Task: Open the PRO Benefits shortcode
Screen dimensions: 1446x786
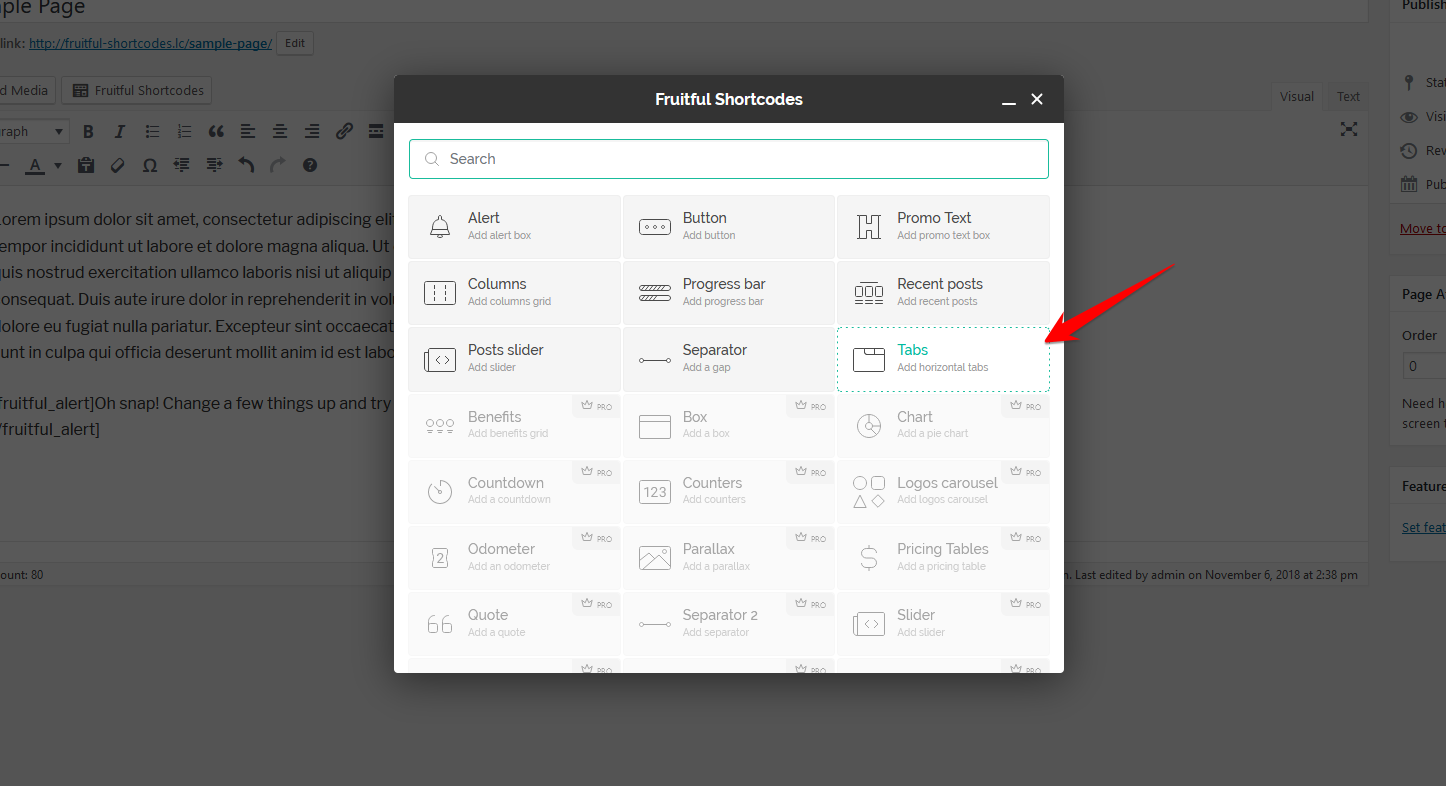Action: pos(514,426)
